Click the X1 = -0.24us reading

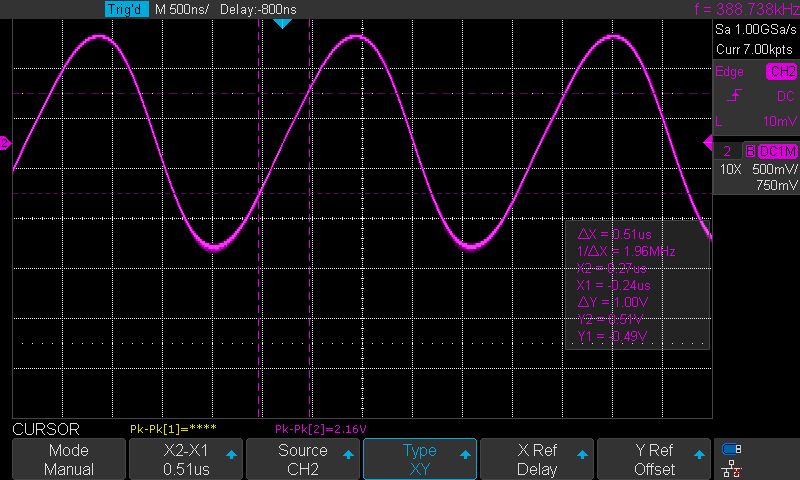coord(613,285)
